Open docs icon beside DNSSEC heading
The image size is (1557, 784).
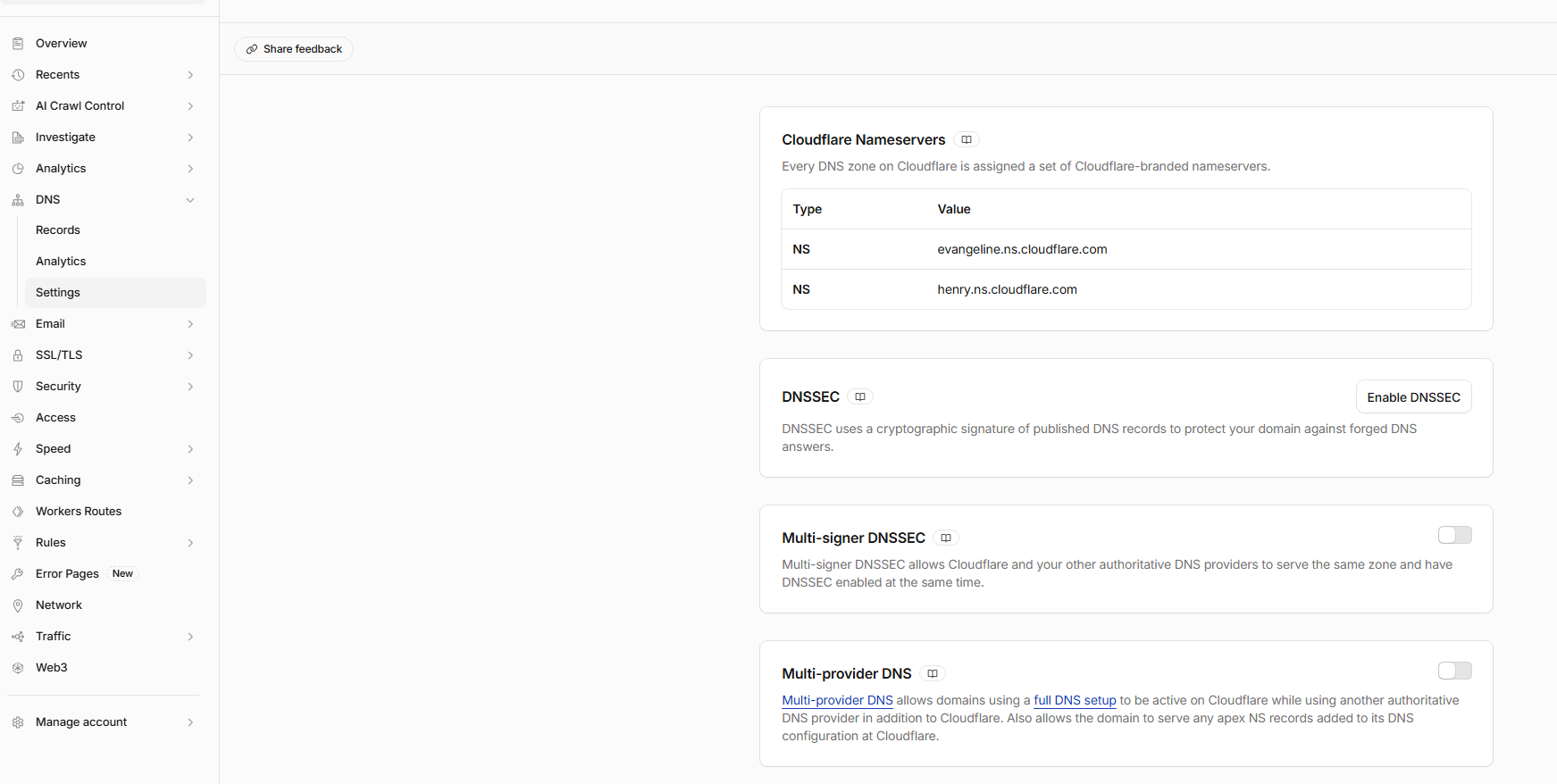click(860, 397)
